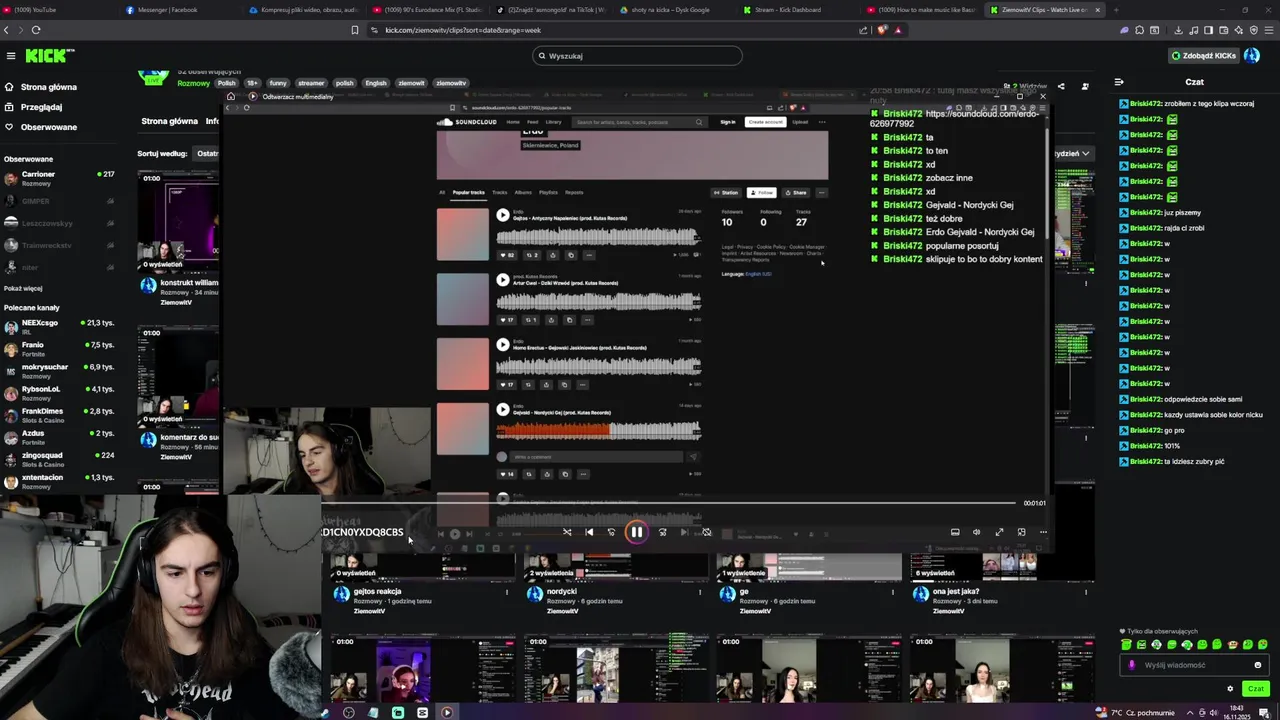This screenshot has width=1280, height=720.
Task: Open chat settings gear icon
Action: pyautogui.click(x=1230, y=688)
